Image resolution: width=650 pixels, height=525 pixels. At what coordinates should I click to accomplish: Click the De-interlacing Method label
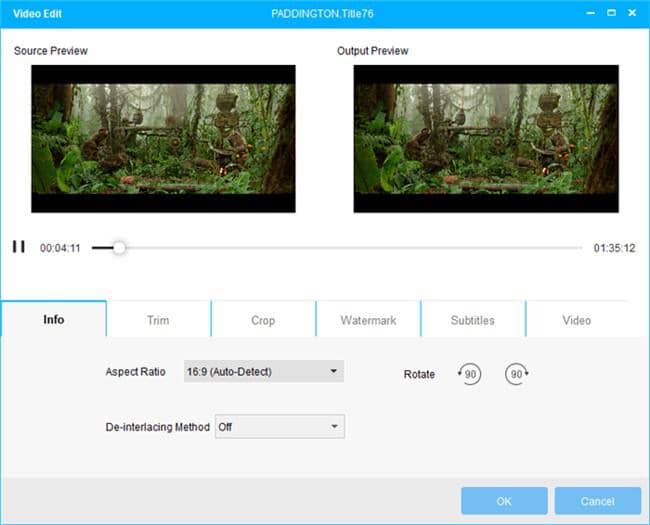[x=158, y=427]
